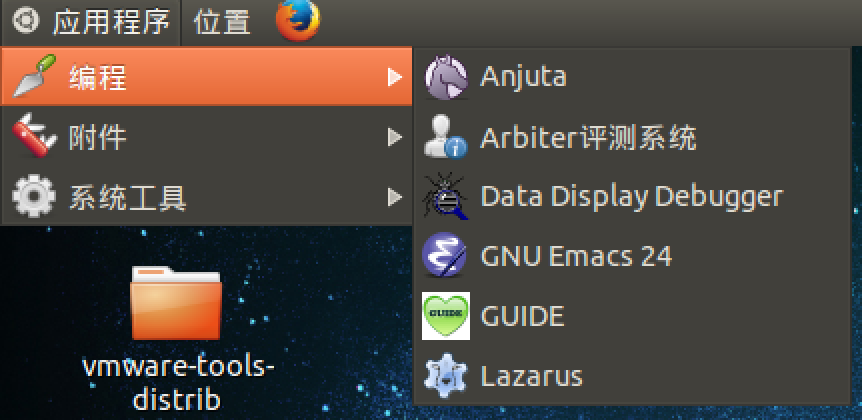Click the Arbiter评测系统 person icon
Image resolution: width=862 pixels, height=420 pixels.
(x=445, y=137)
